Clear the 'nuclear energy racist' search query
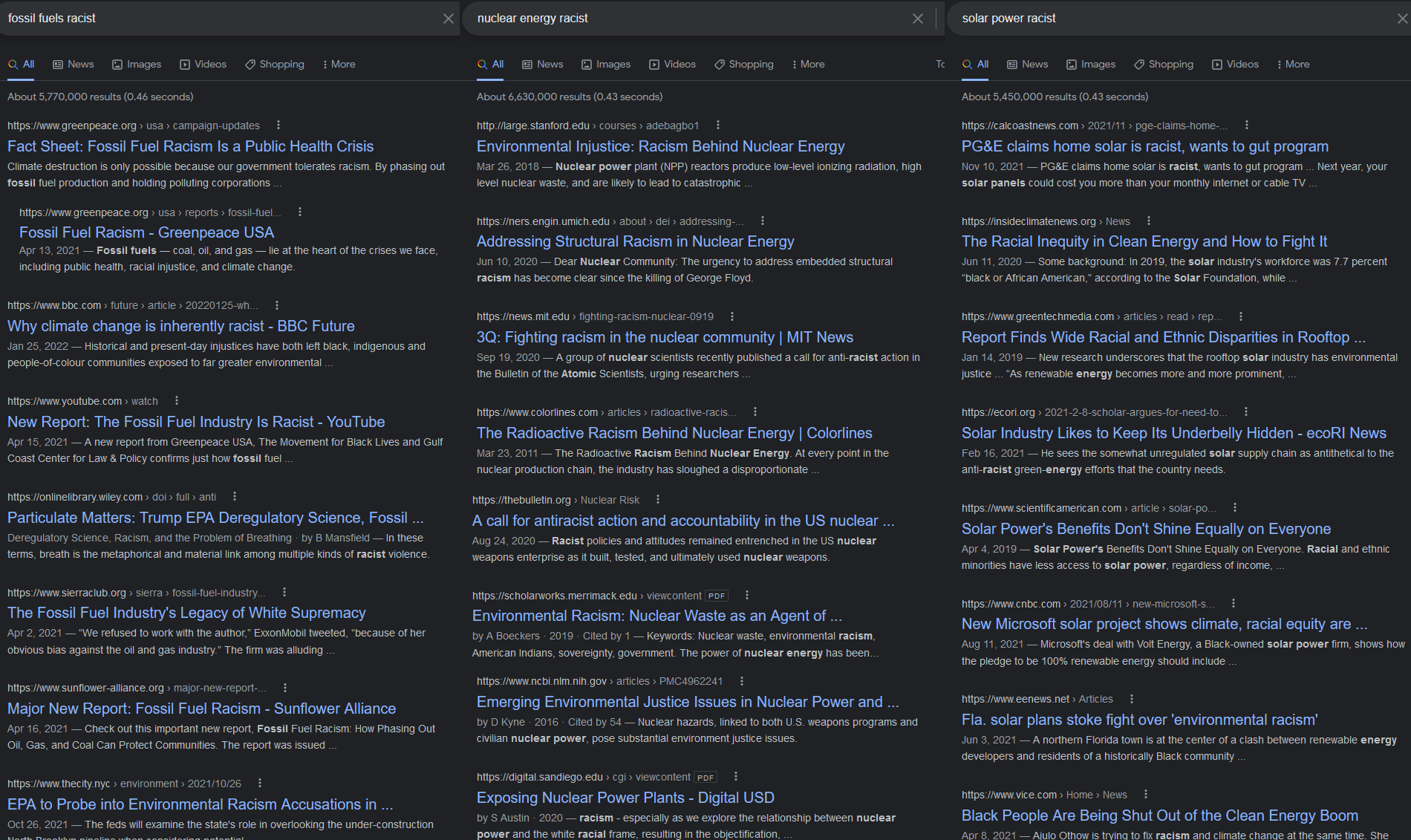The height and width of the screenshot is (840, 1411). pos(918,19)
